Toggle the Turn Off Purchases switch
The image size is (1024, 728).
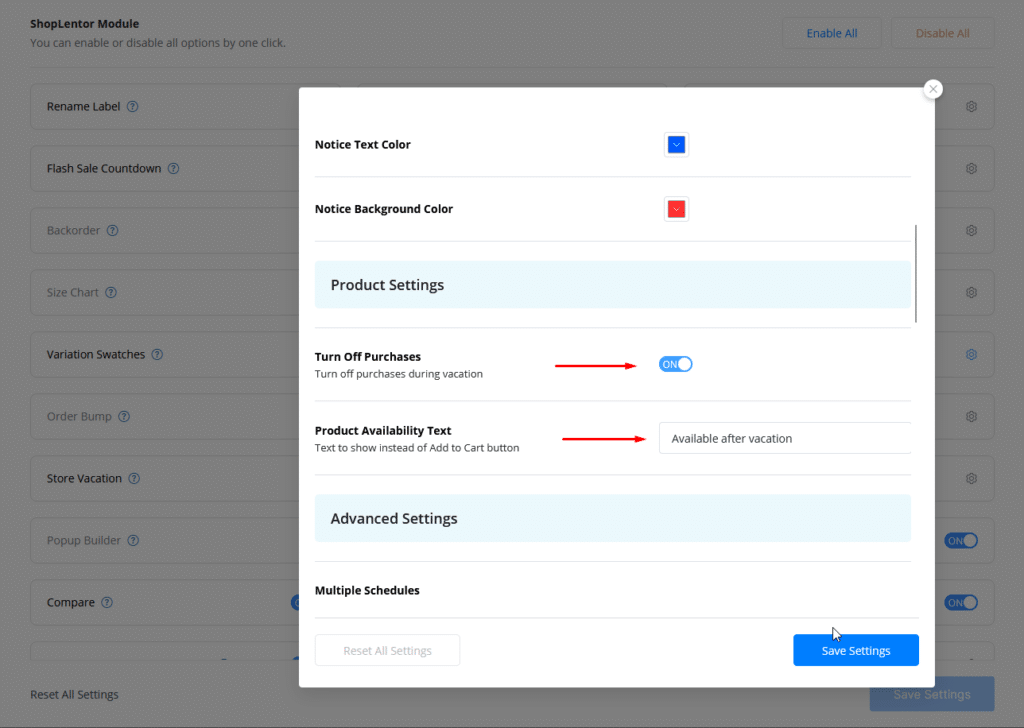pos(676,364)
